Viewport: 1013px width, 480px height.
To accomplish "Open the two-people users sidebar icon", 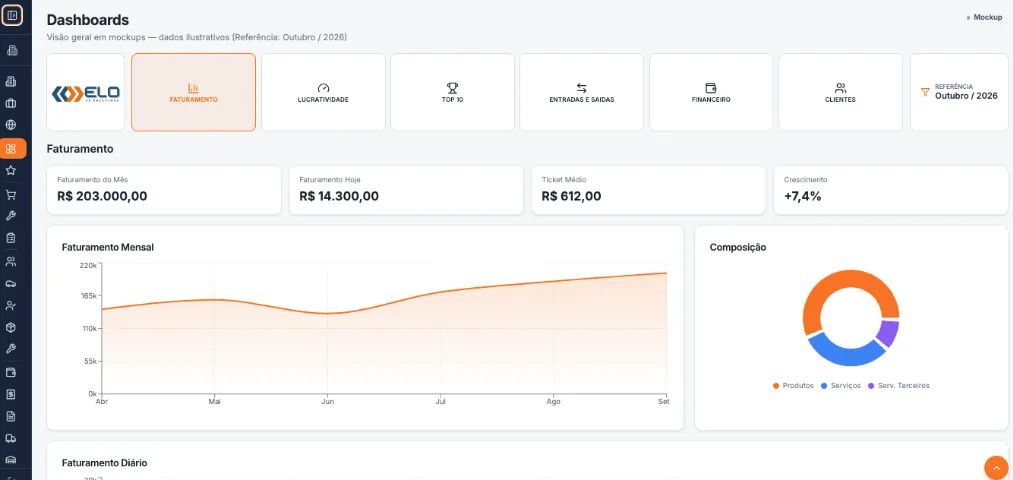I will coord(11,261).
